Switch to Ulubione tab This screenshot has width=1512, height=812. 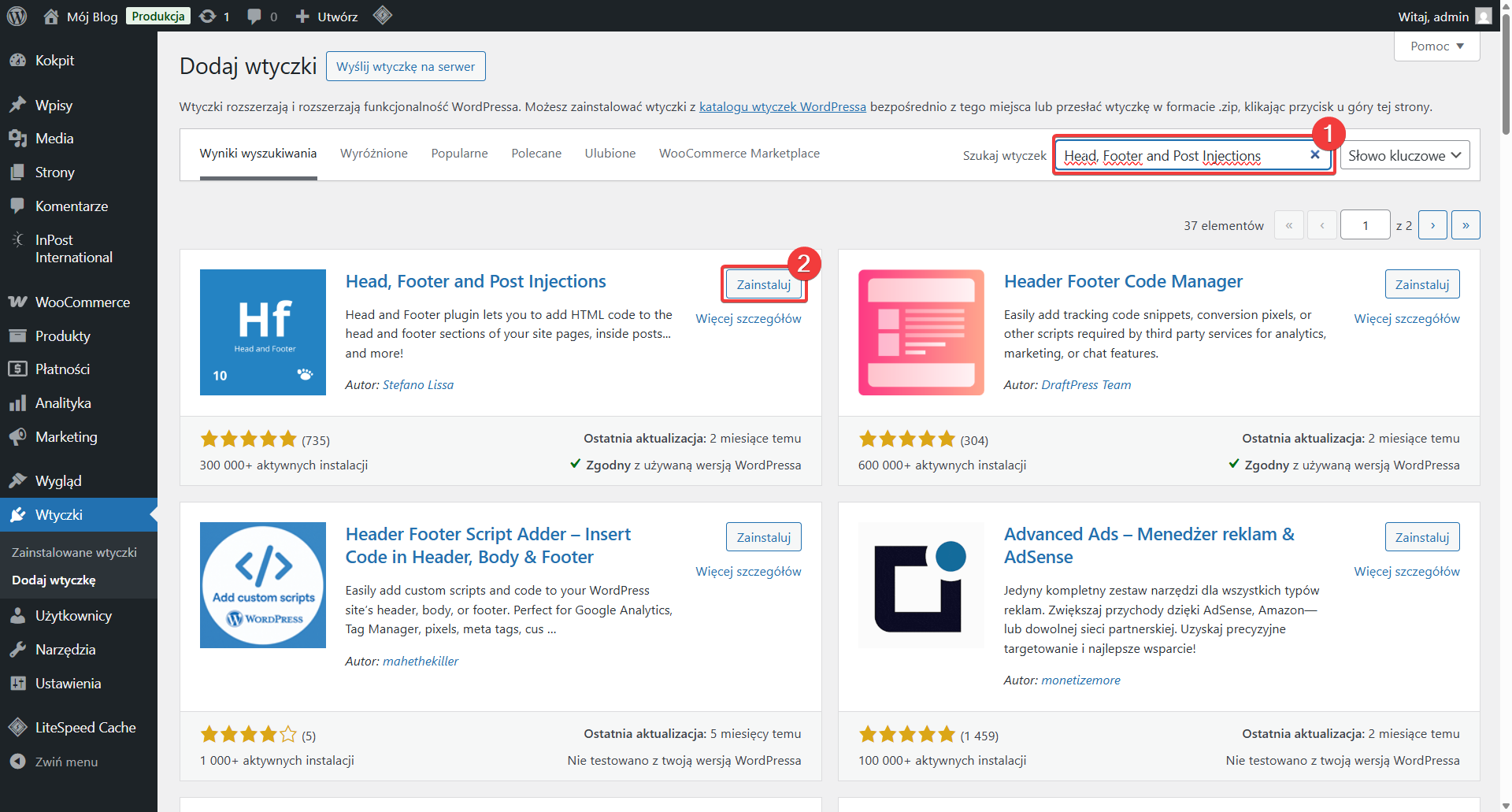click(610, 154)
